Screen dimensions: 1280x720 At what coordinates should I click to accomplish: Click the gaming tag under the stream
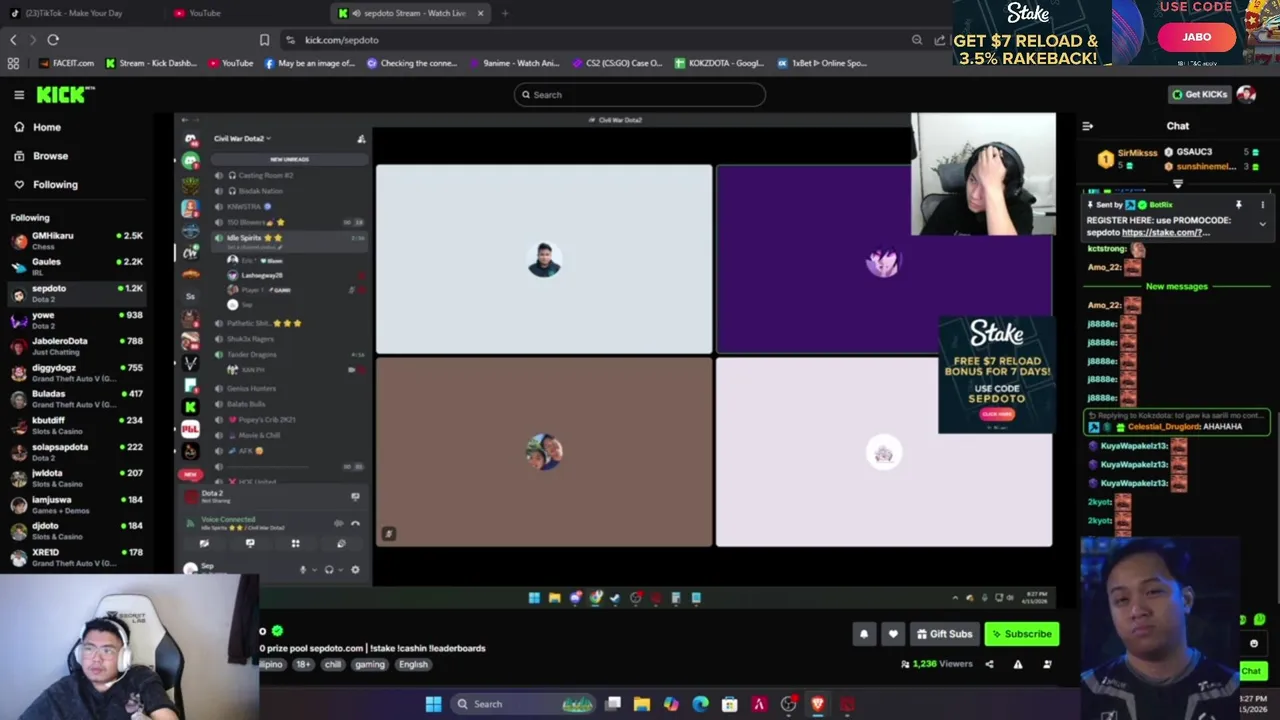[x=369, y=664]
